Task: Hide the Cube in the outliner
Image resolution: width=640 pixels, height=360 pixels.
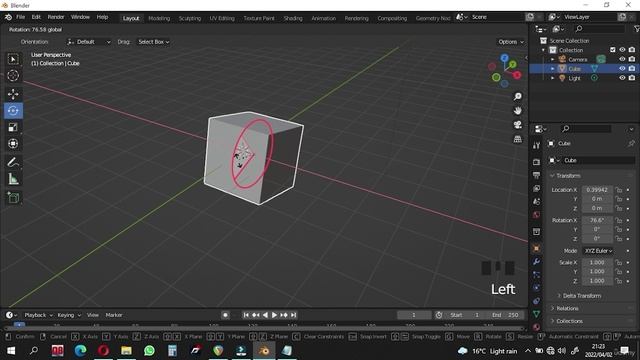Action: tap(622, 69)
